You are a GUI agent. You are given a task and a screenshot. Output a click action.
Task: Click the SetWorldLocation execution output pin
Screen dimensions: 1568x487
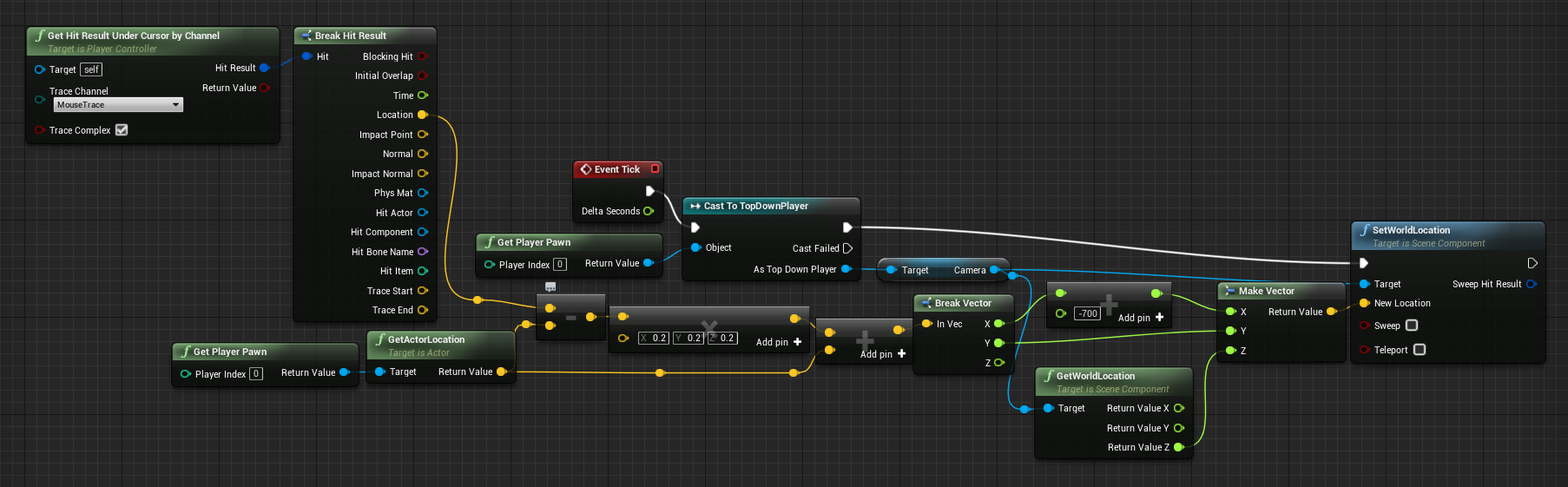[x=1532, y=263]
